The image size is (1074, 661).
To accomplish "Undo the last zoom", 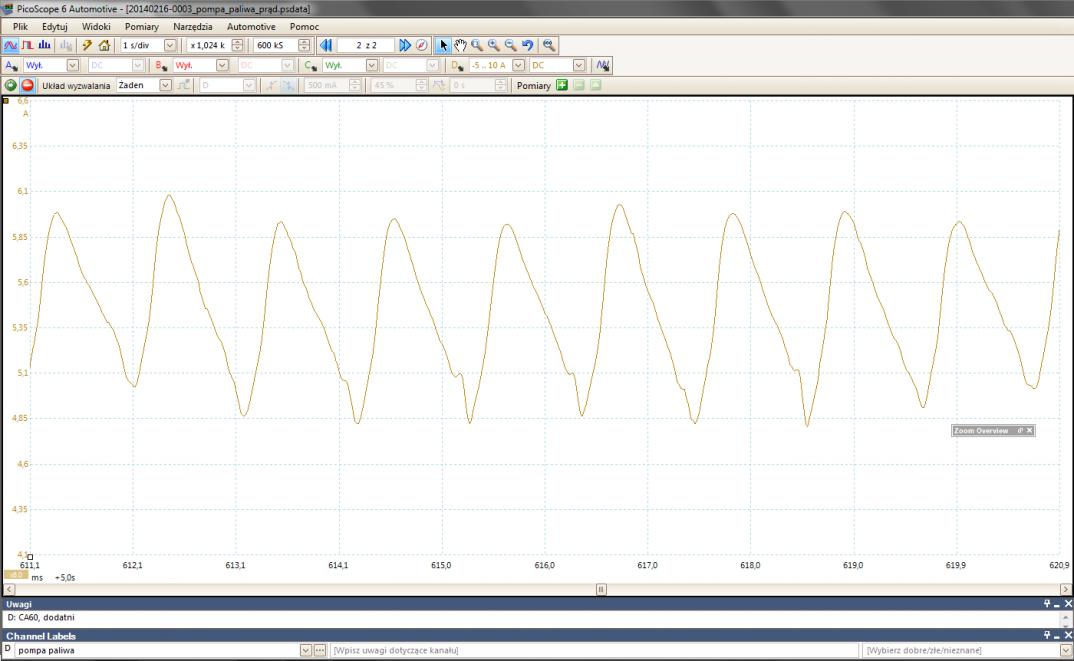I will pos(527,45).
